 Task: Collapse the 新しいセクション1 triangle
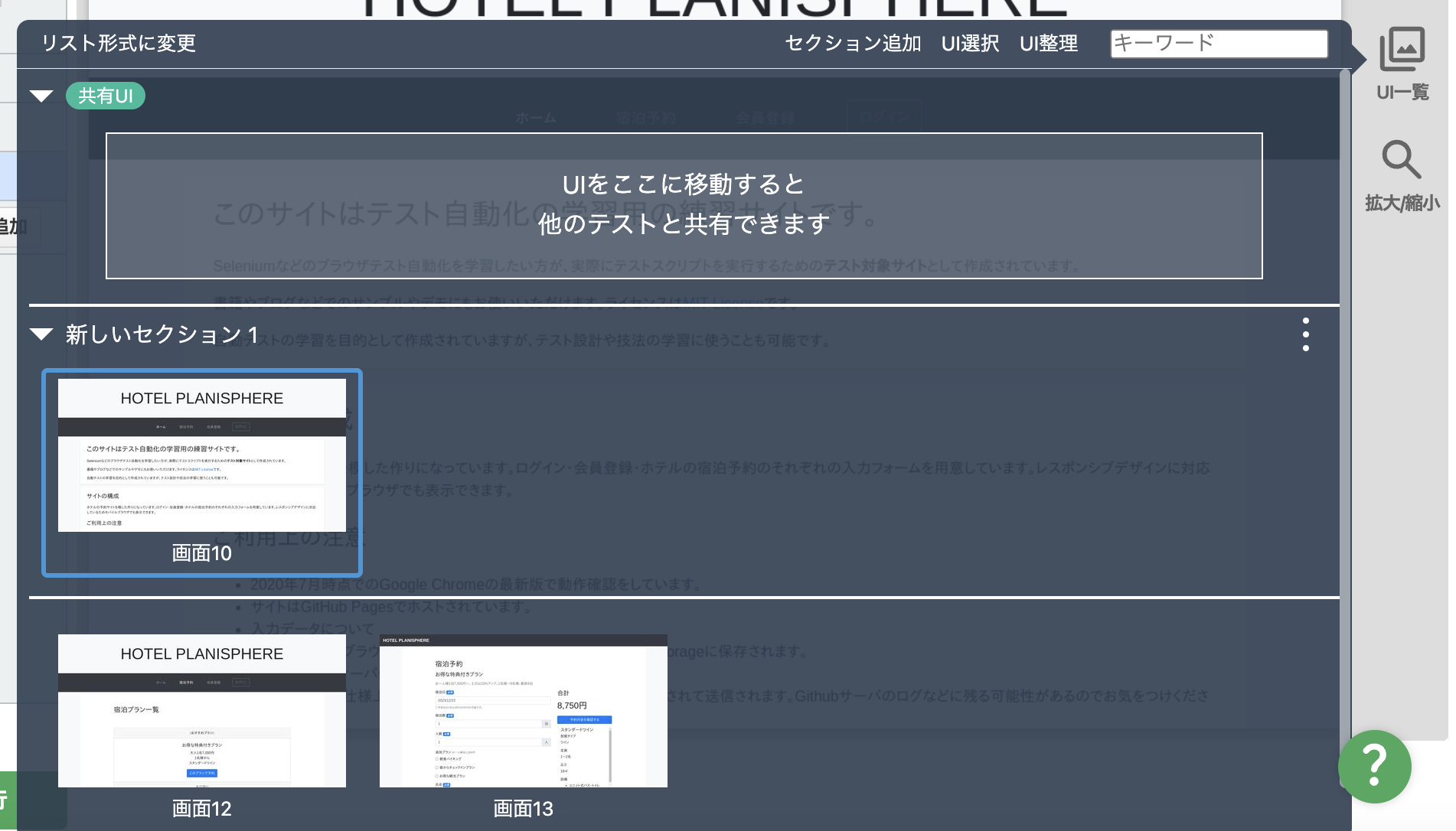41,334
